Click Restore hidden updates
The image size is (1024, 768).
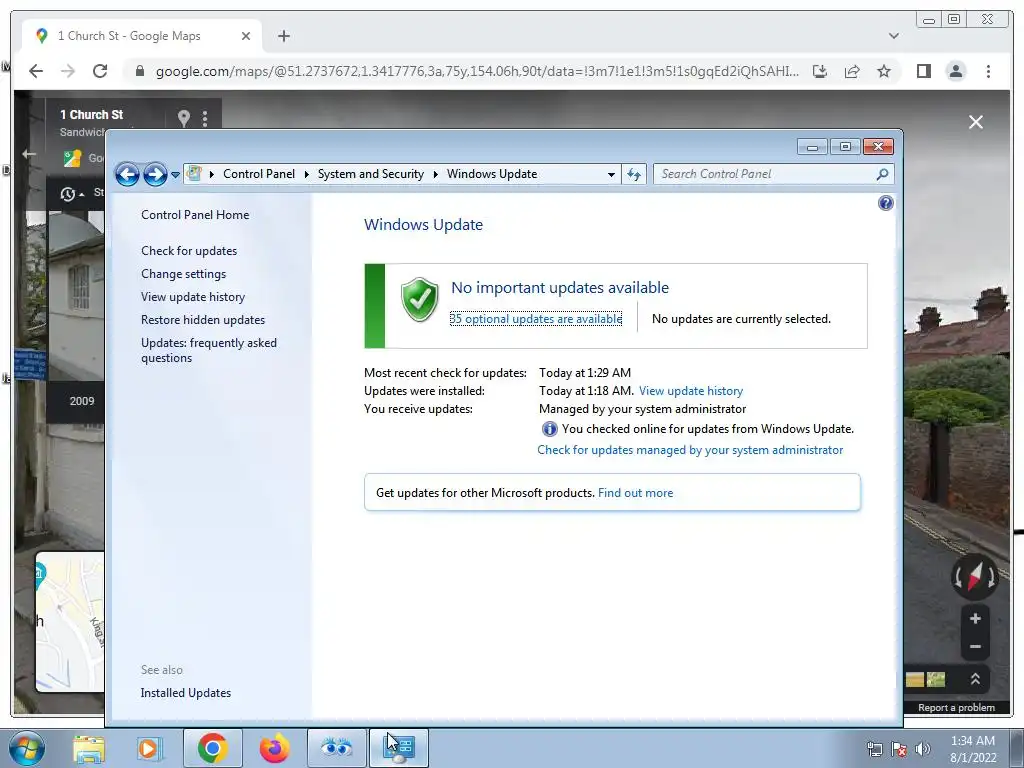coord(203,320)
